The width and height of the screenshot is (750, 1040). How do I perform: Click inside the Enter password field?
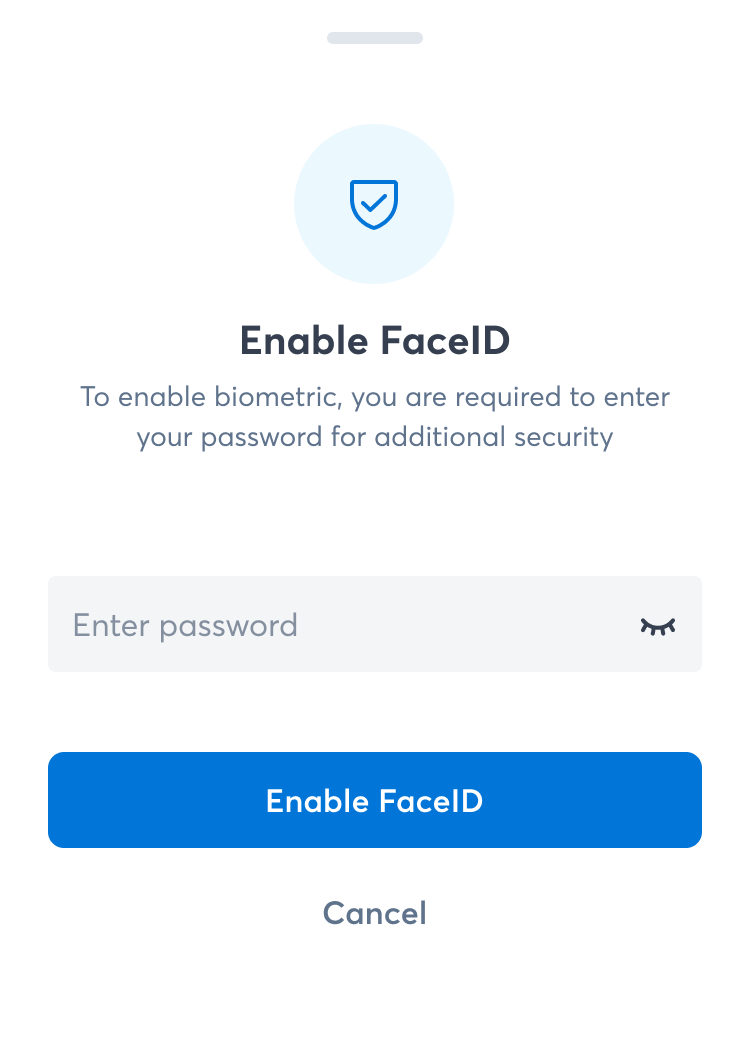click(x=300, y=624)
